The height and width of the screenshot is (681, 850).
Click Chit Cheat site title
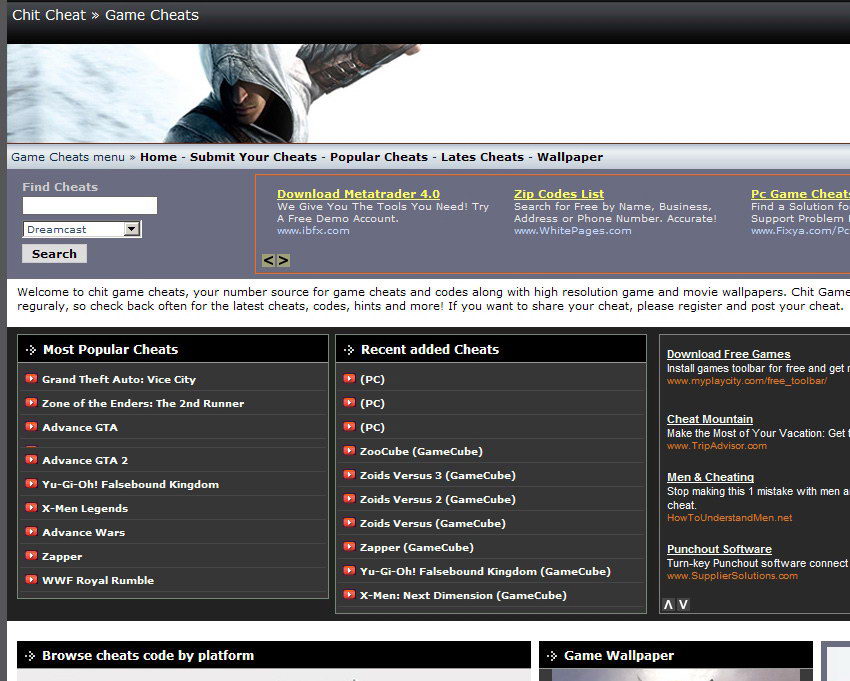[x=49, y=15]
